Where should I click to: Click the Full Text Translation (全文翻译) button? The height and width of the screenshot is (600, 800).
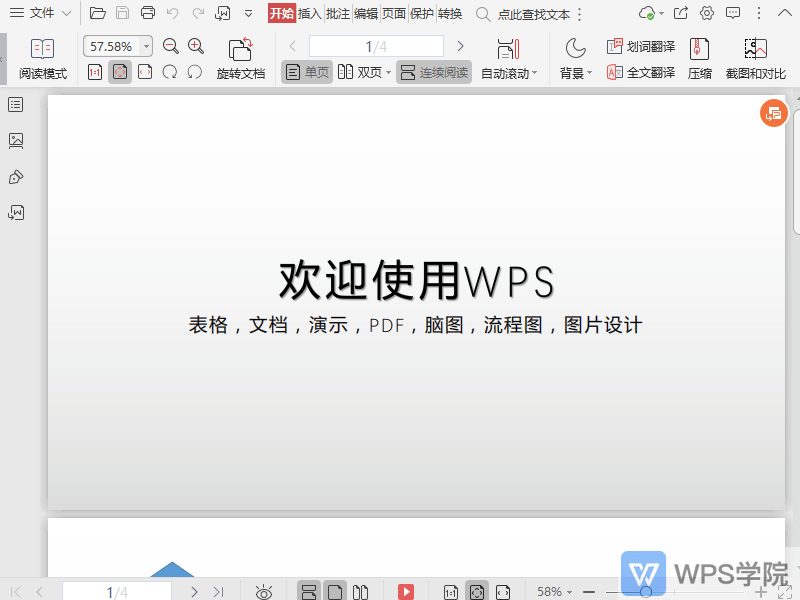(x=641, y=72)
